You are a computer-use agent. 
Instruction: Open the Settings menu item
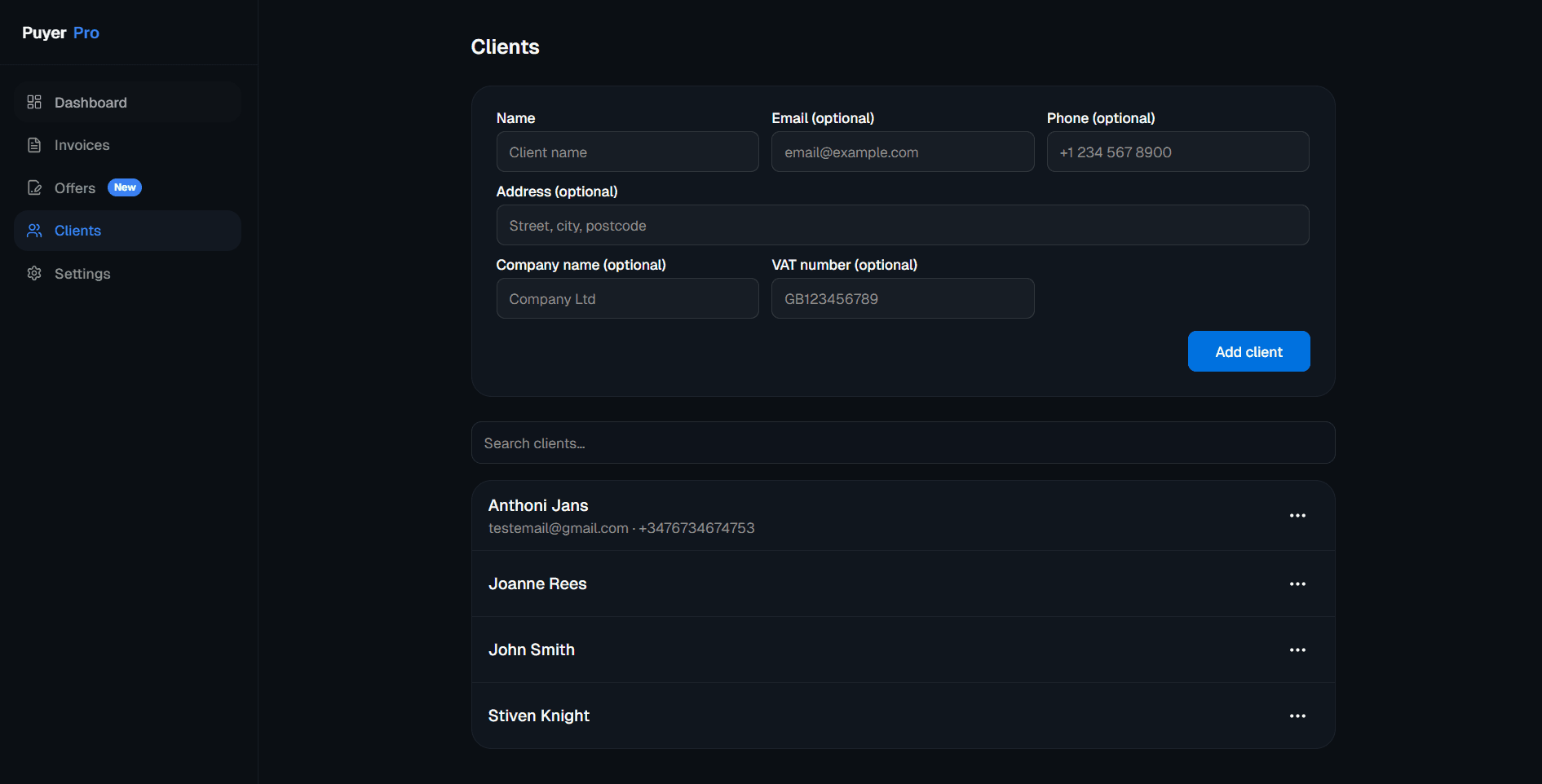click(x=82, y=274)
